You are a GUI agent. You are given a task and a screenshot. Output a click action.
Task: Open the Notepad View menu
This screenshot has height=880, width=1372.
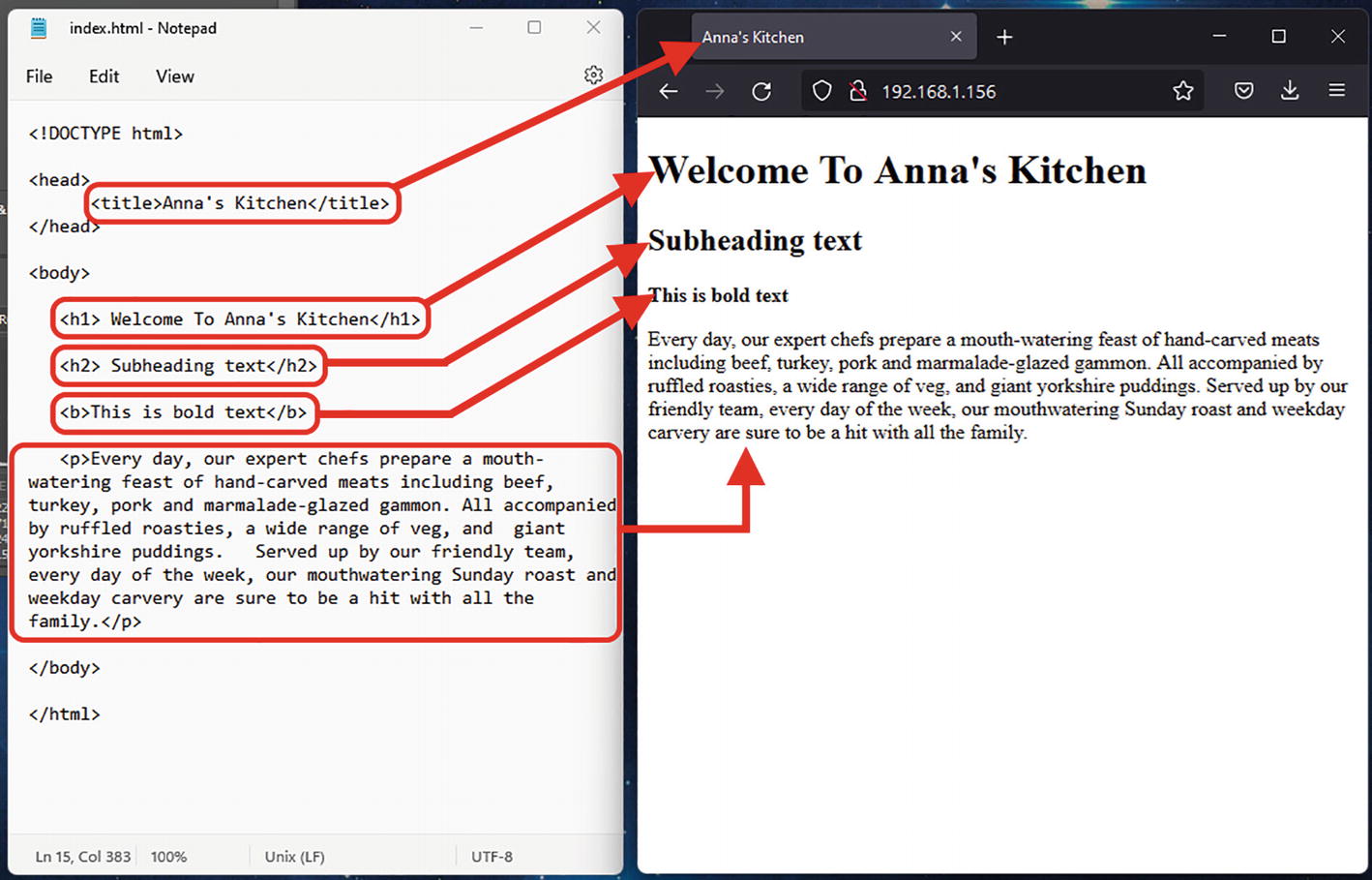tap(175, 76)
